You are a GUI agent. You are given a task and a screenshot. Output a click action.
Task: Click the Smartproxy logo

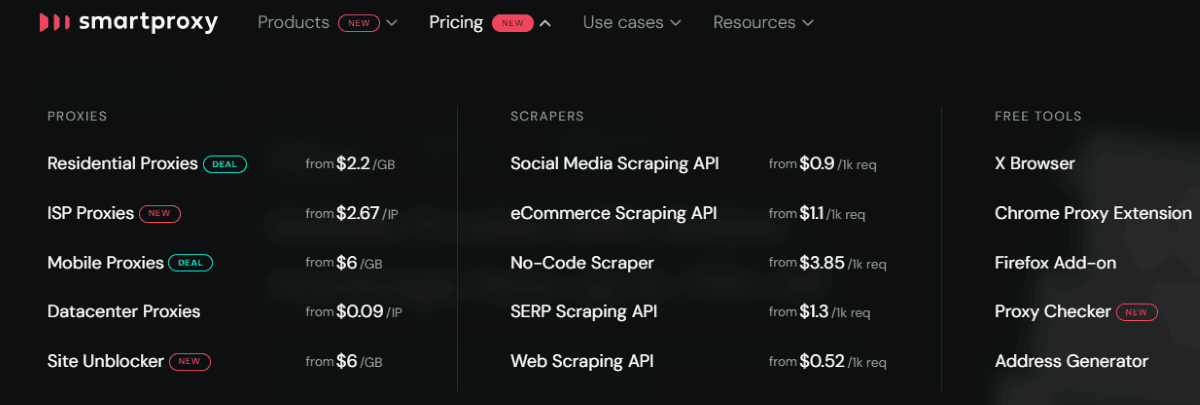[127, 22]
